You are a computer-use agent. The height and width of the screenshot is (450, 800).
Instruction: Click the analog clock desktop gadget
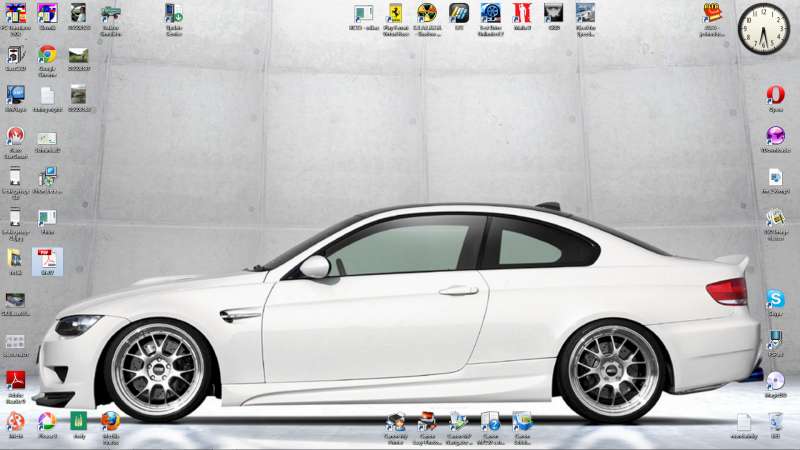click(763, 29)
